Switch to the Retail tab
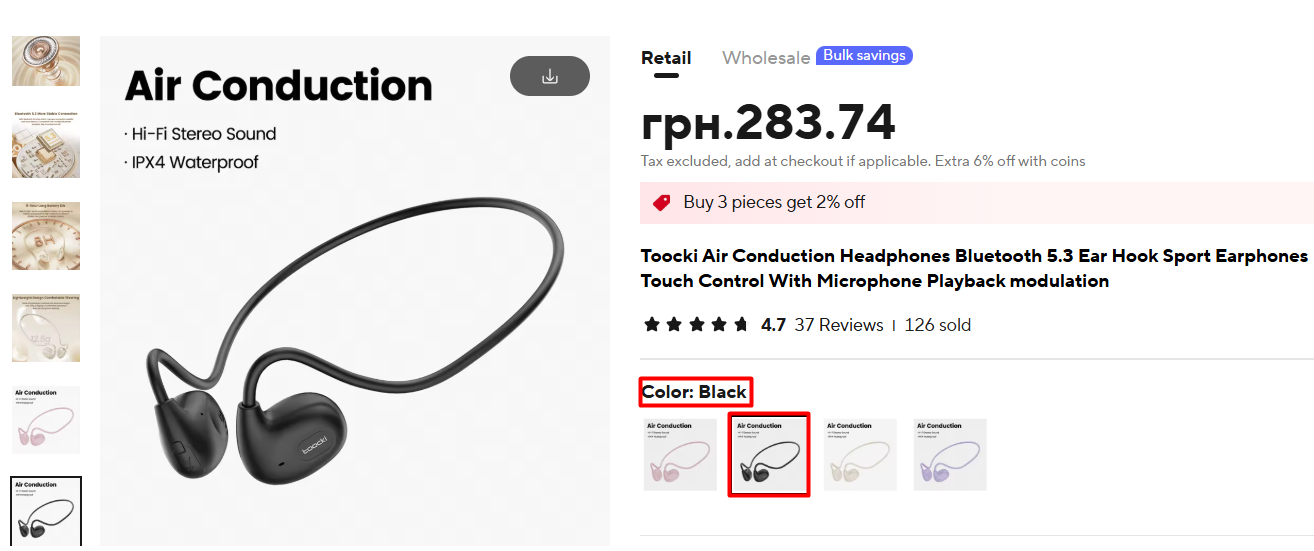Image resolution: width=1314 pixels, height=551 pixels. pos(666,58)
